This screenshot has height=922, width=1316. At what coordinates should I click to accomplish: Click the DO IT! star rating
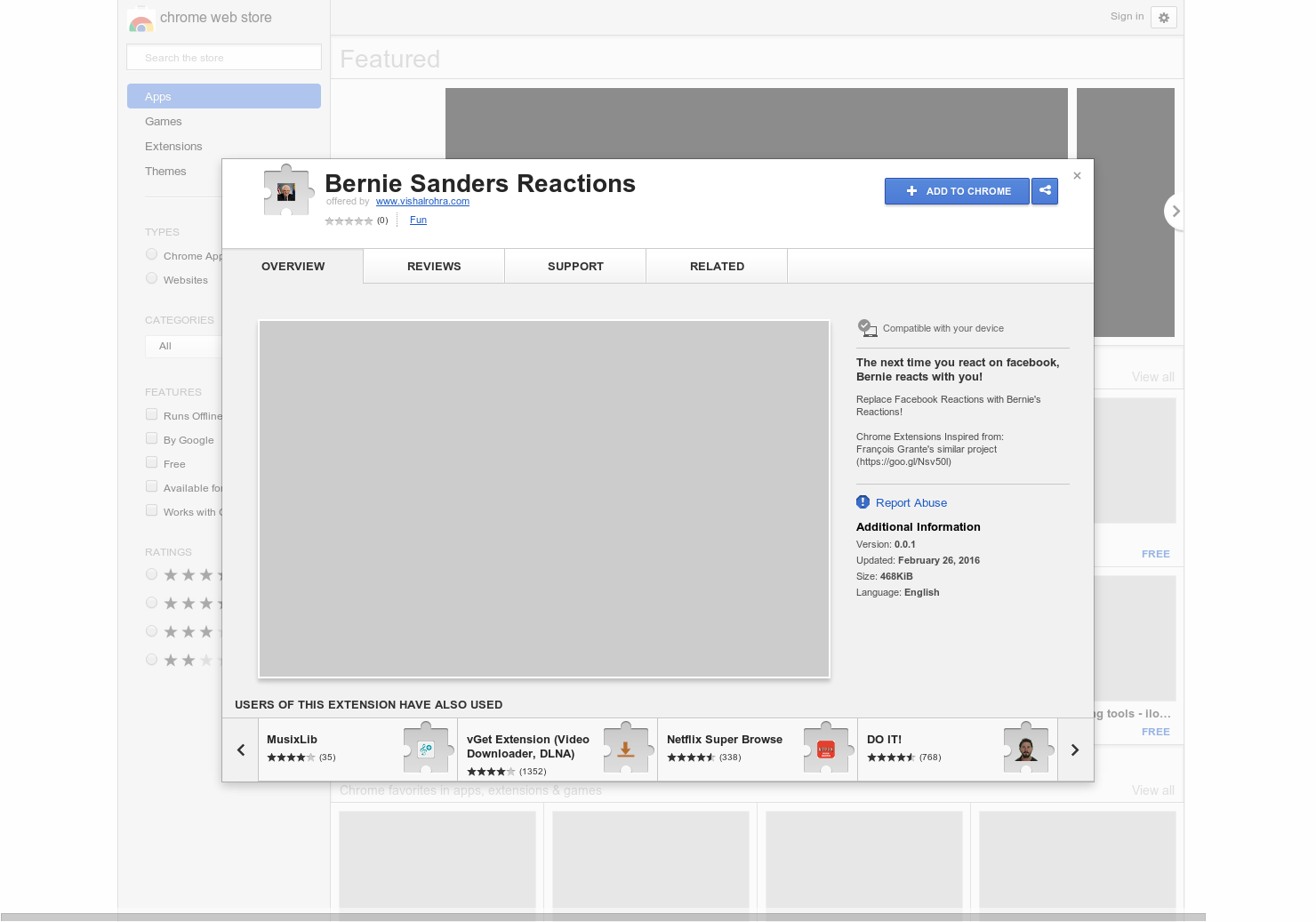(891, 758)
